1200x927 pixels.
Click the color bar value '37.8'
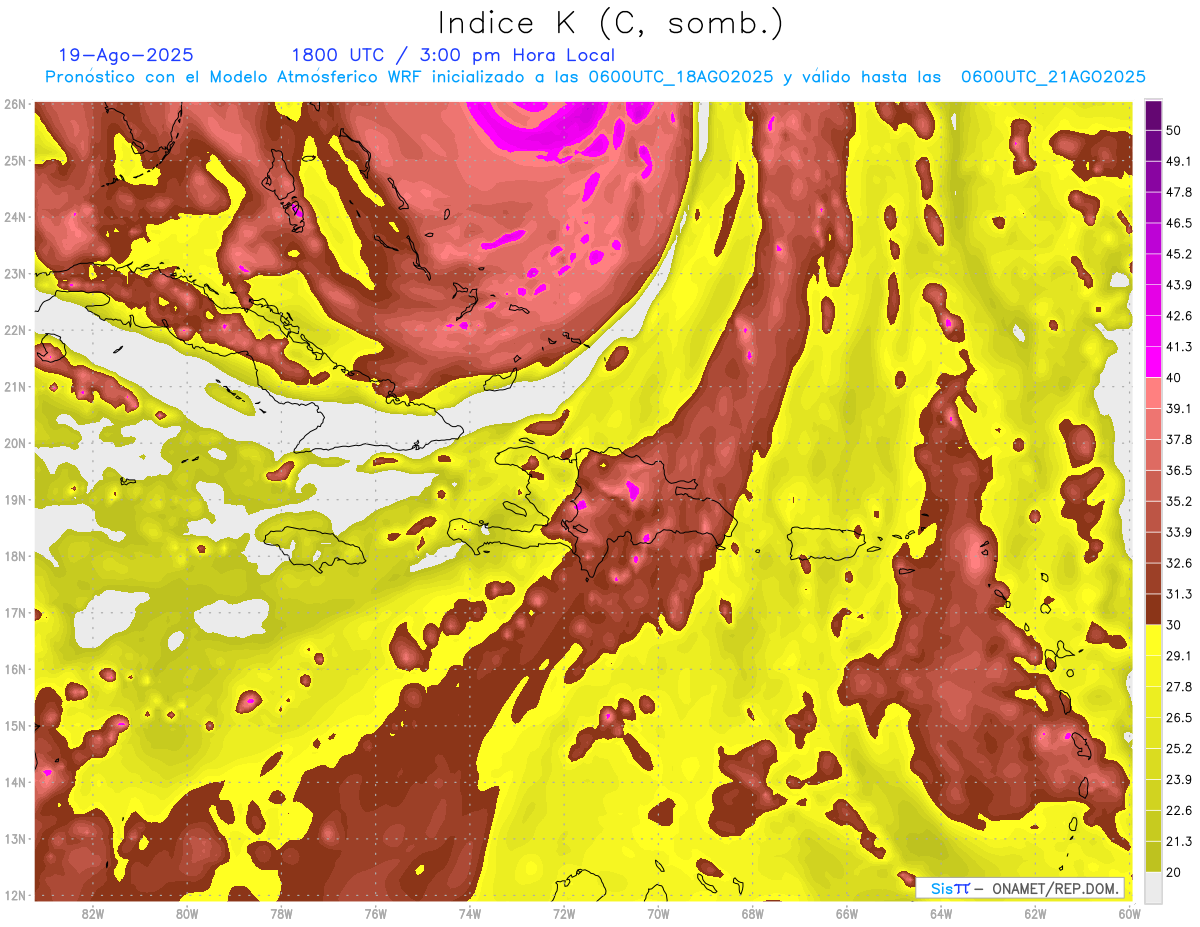click(1178, 439)
